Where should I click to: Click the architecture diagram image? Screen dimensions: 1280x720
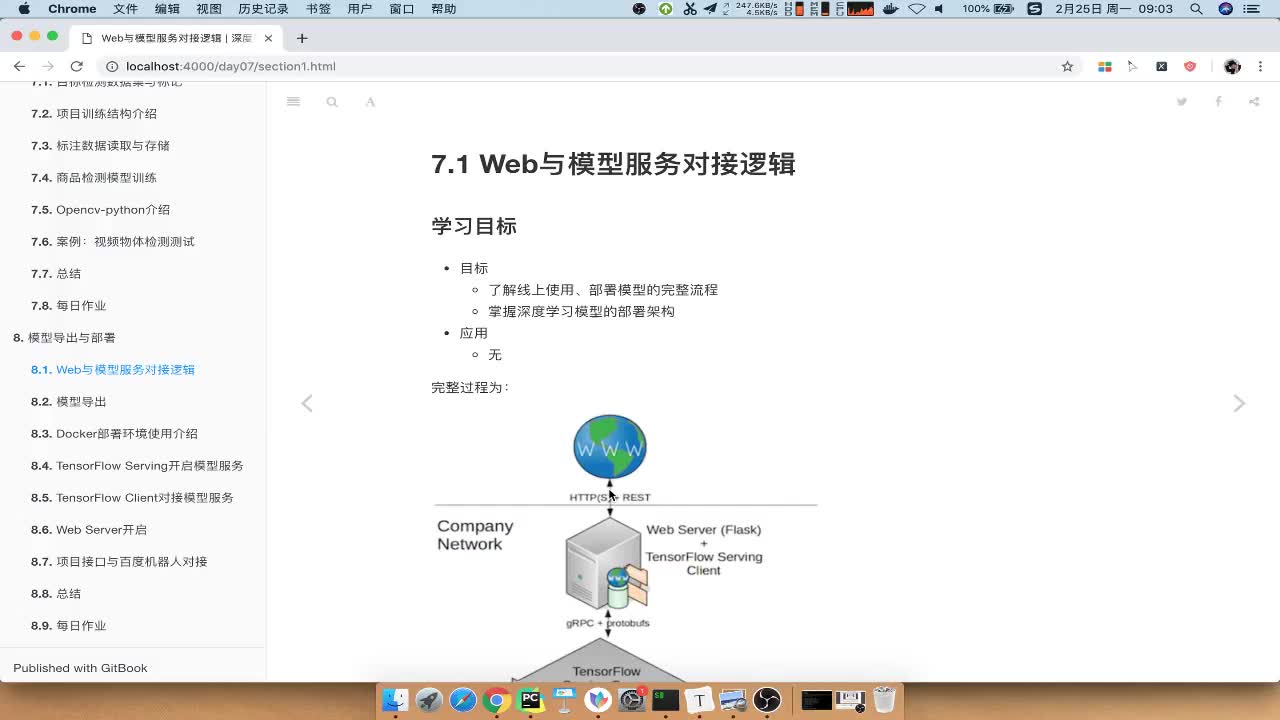tap(625, 545)
